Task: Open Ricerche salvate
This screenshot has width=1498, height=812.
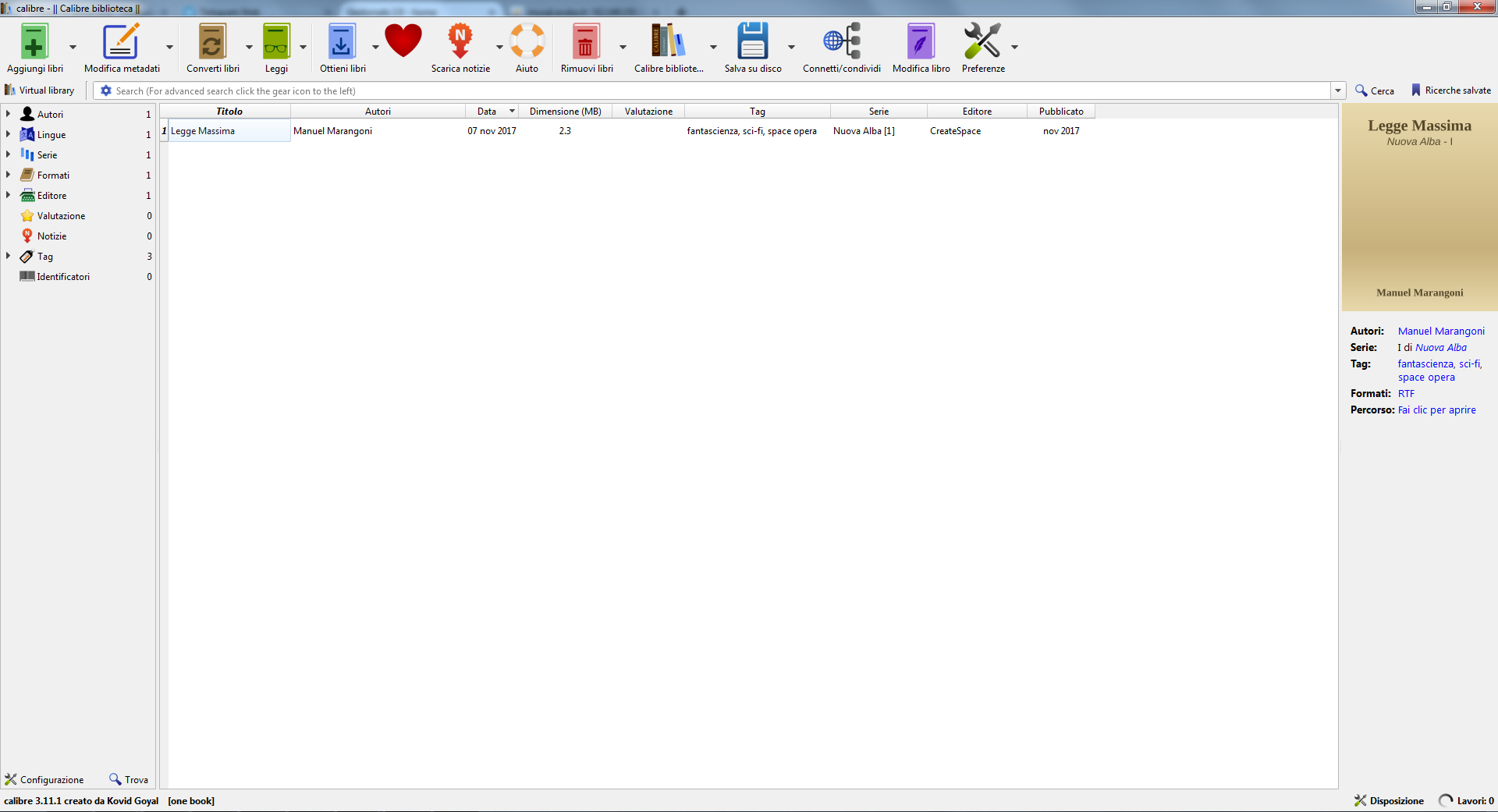Action: [1450, 90]
